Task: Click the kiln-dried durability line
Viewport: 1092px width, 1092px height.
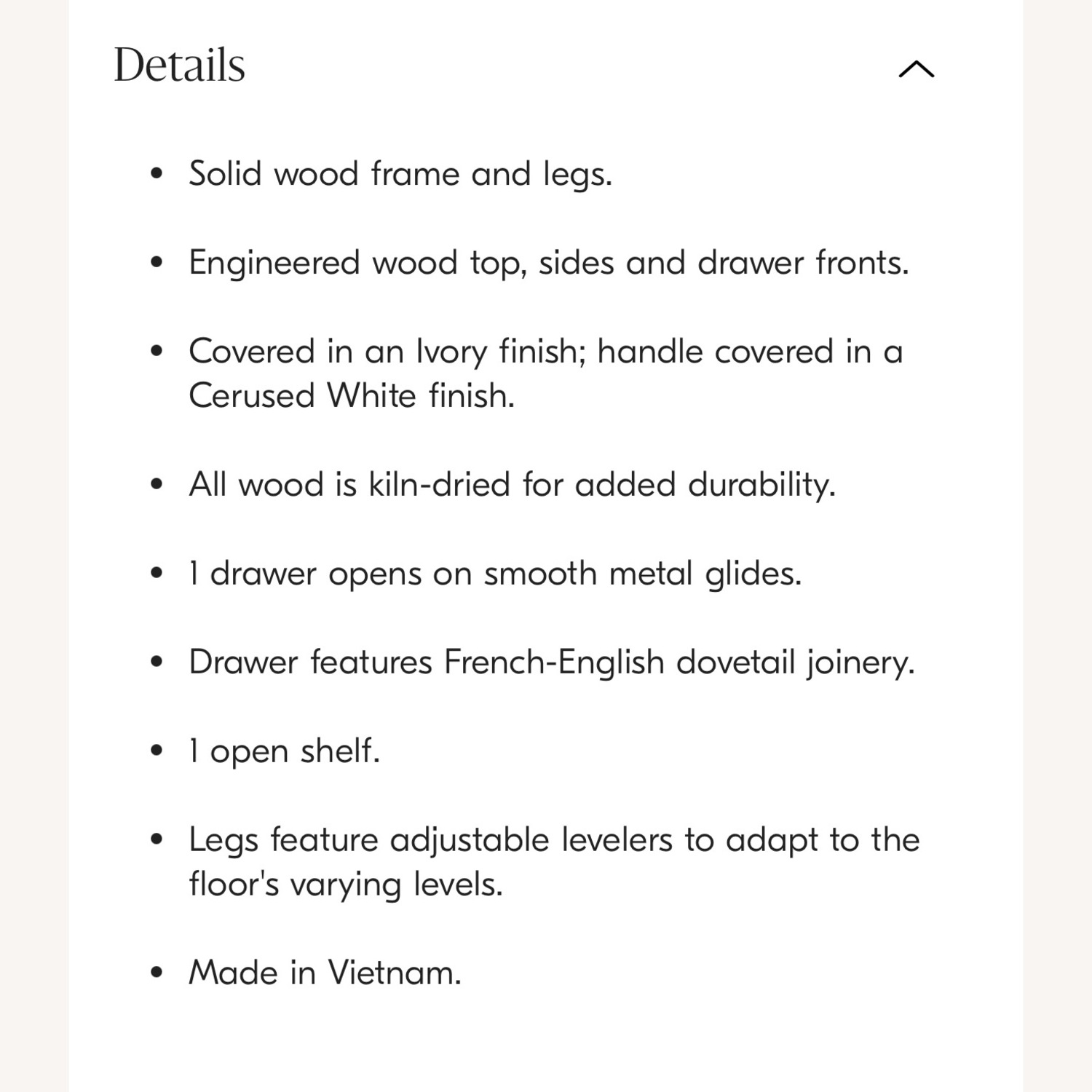Action: [512, 485]
